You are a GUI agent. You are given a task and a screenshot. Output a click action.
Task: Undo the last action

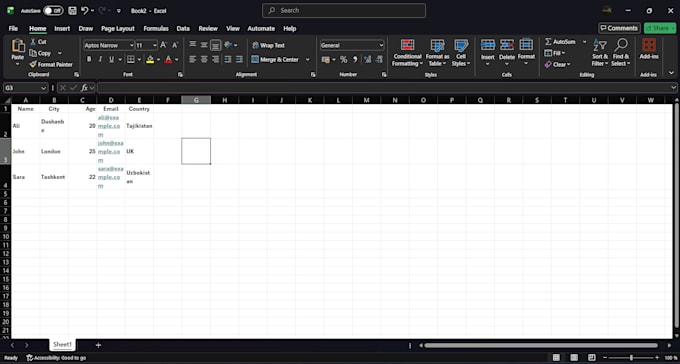(85, 10)
